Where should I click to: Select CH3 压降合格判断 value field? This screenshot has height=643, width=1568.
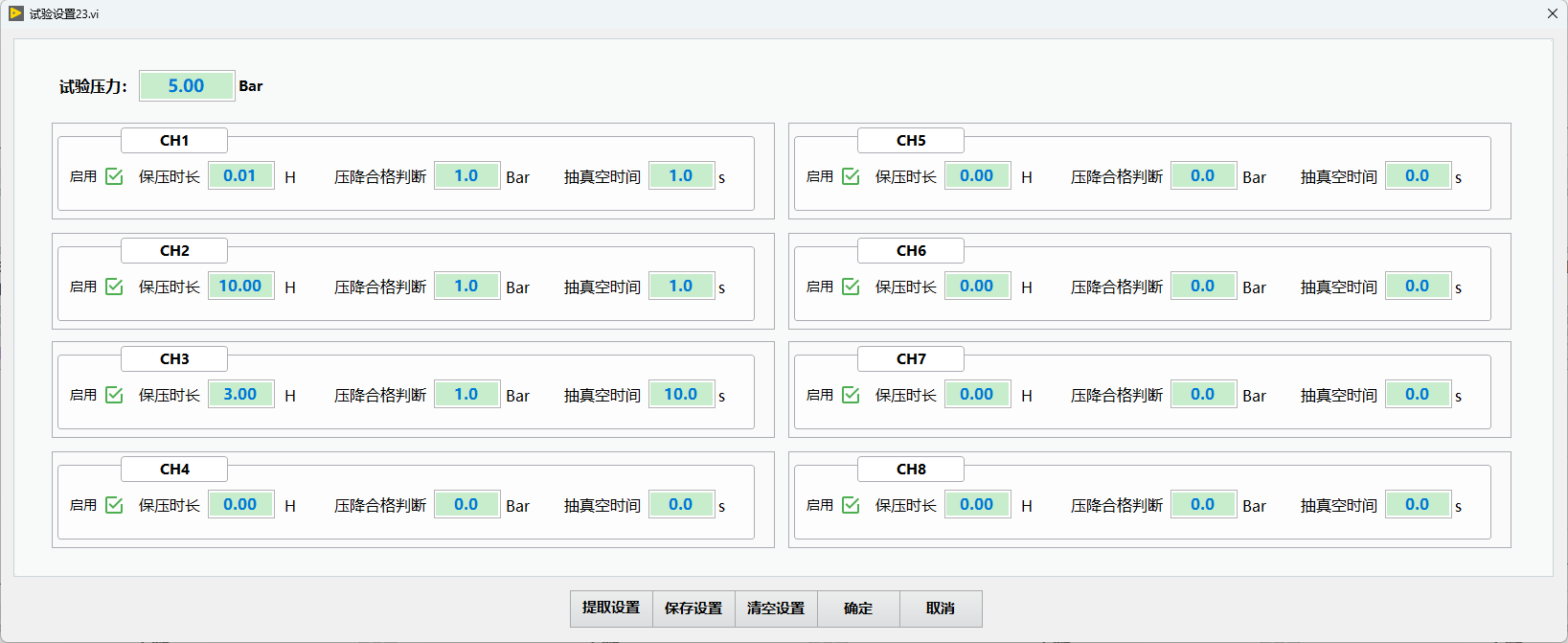(x=467, y=395)
